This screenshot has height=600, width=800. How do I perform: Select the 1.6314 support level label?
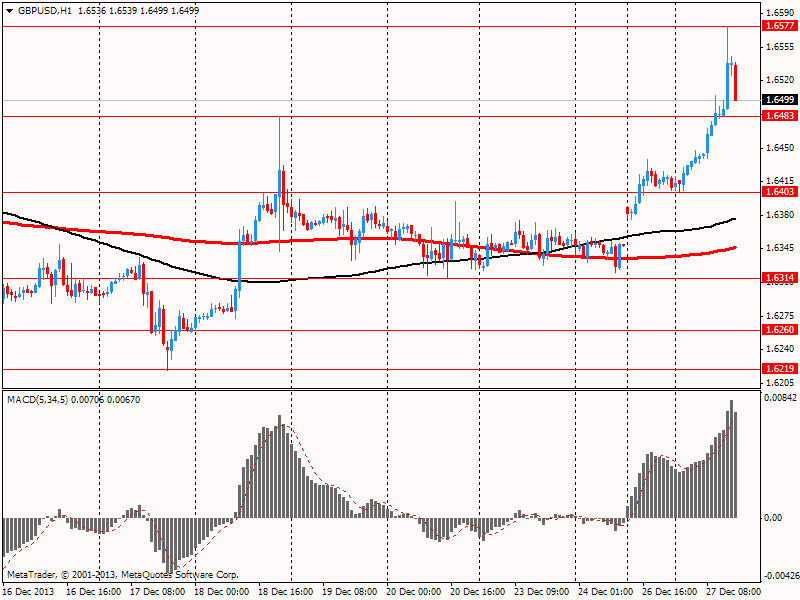pyautogui.click(x=780, y=278)
